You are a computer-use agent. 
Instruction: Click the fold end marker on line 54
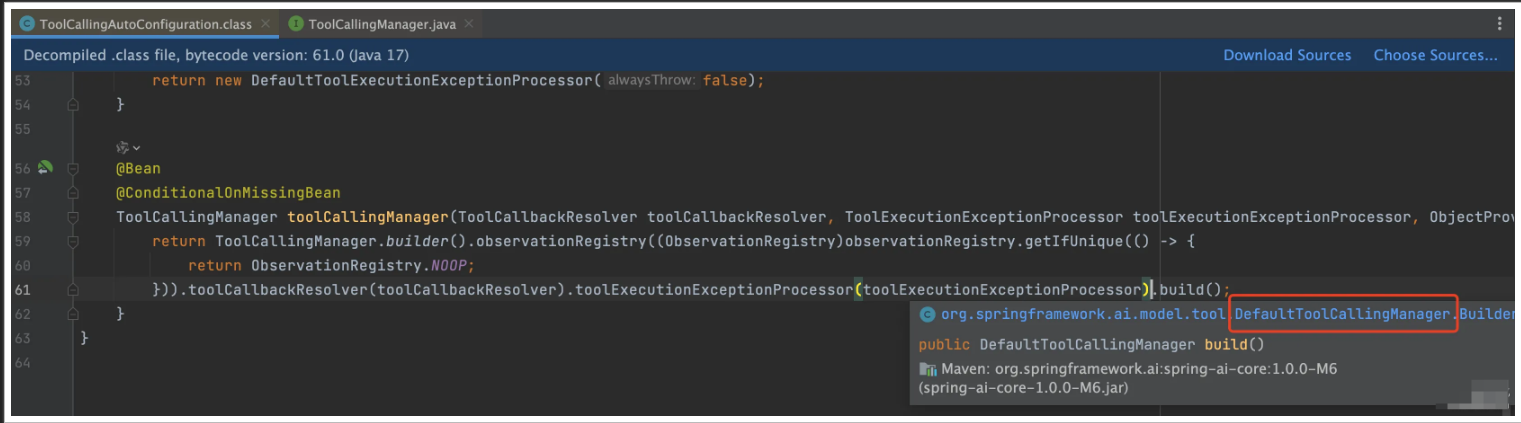73,104
